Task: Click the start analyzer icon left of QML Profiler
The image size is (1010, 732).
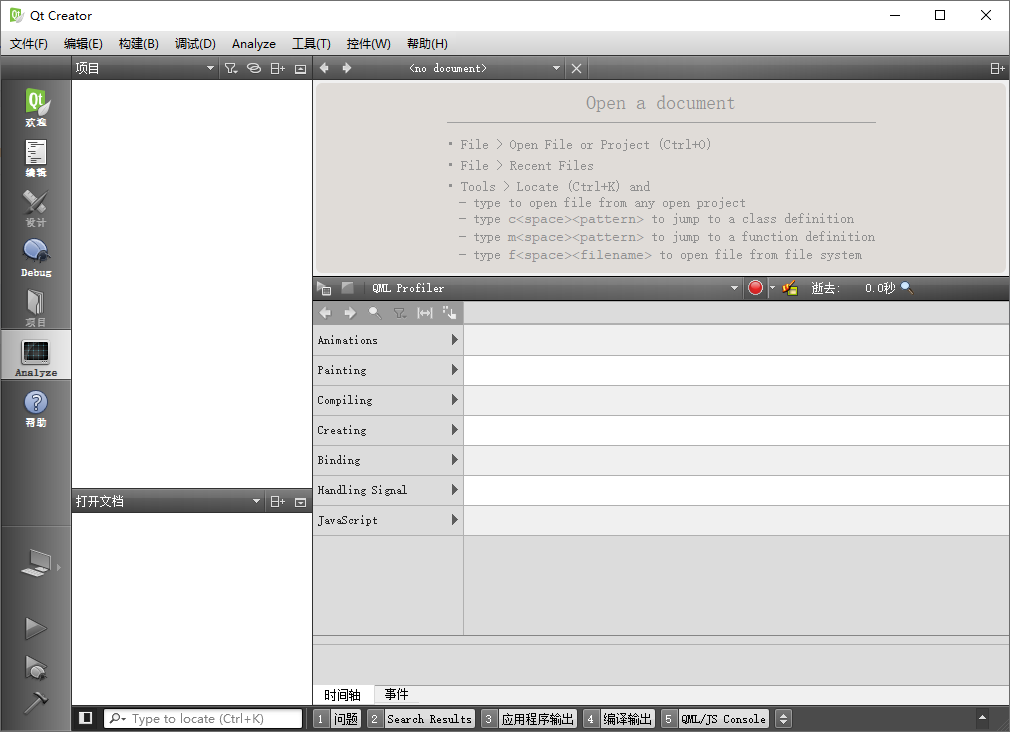Action: click(x=324, y=288)
